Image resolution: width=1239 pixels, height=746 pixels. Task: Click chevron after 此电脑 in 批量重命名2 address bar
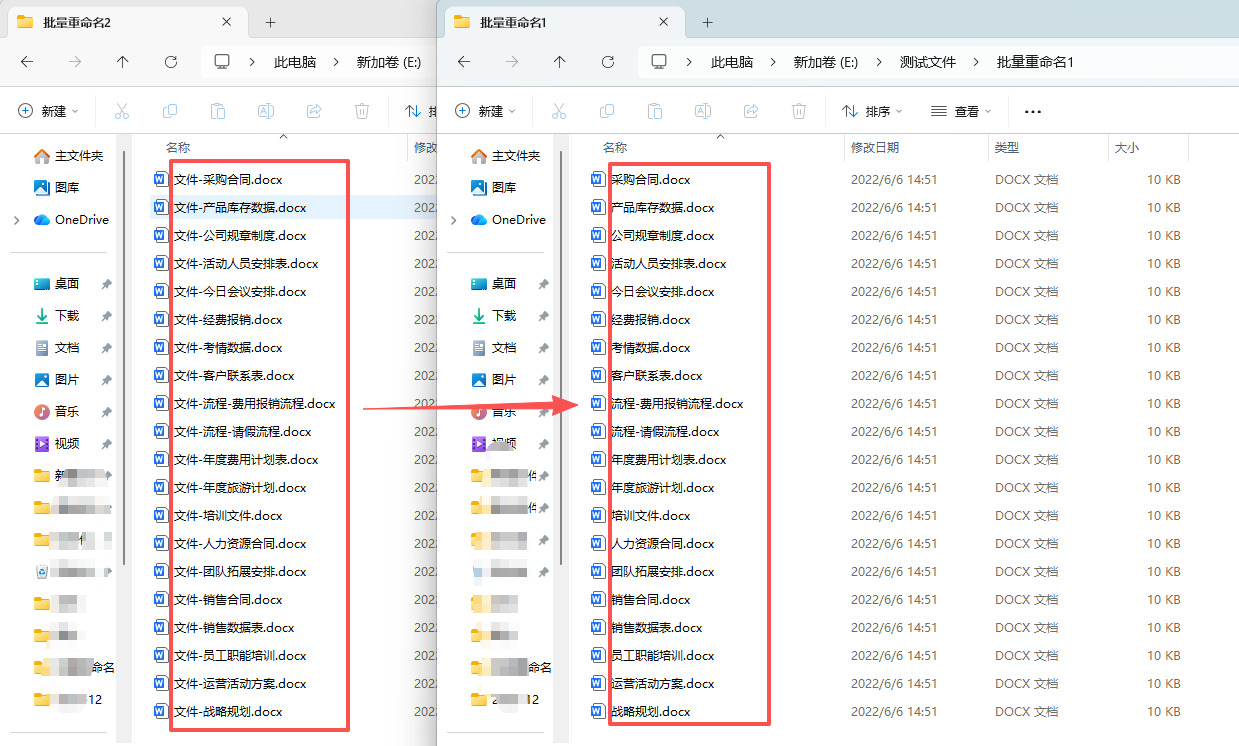pos(336,62)
